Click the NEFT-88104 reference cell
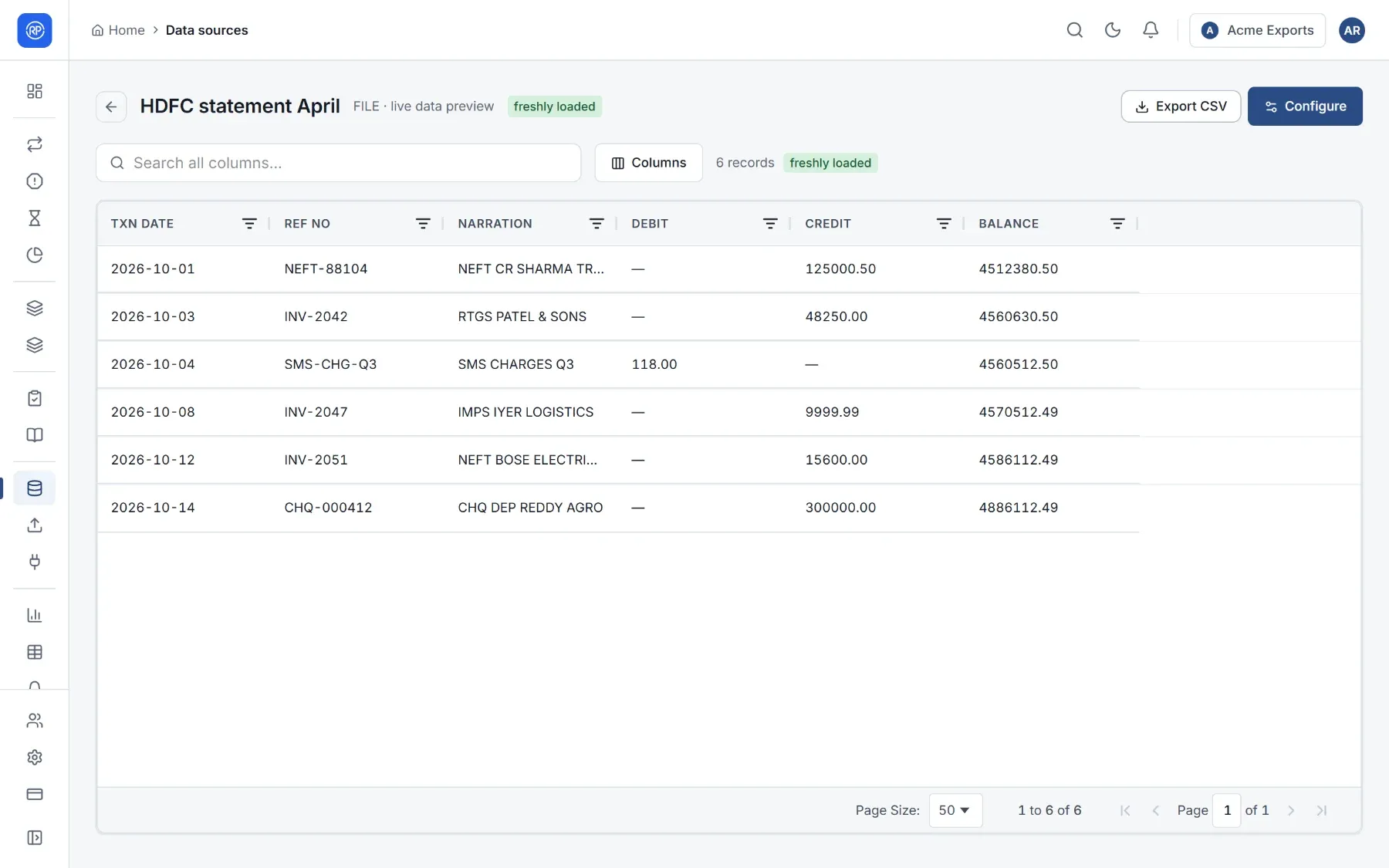1389x868 pixels. [326, 269]
